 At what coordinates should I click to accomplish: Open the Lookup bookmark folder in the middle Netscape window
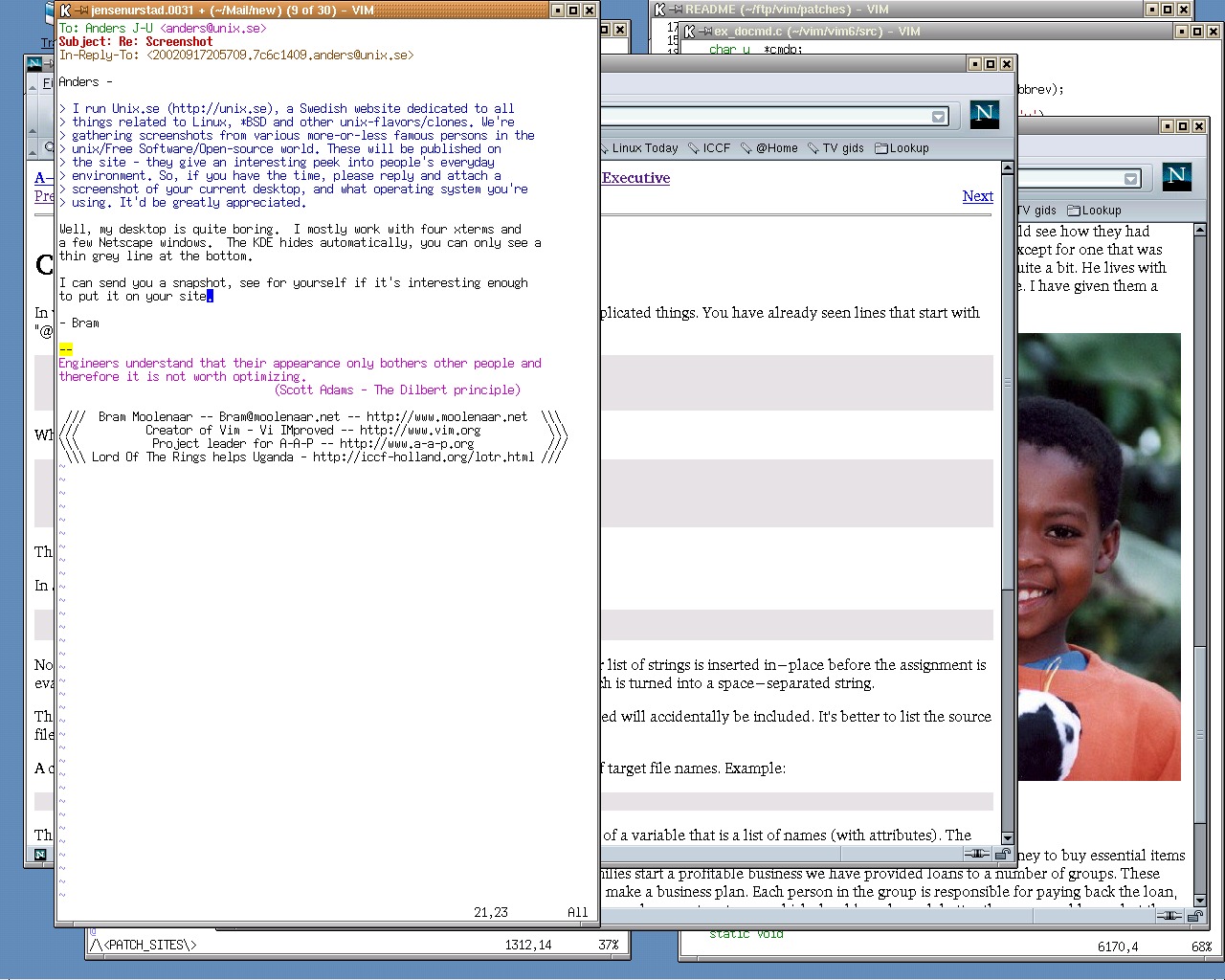pyautogui.click(x=902, y=148)
